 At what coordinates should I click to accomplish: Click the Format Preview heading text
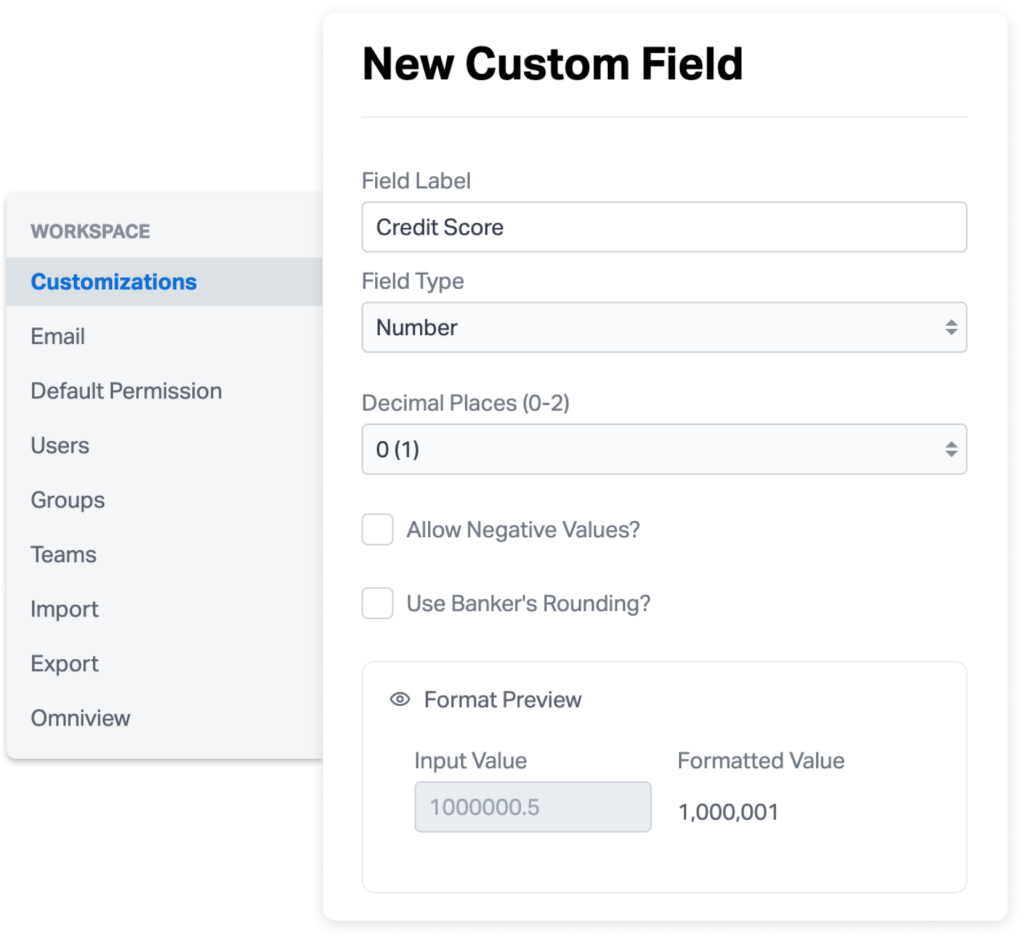tap(503, 700)
